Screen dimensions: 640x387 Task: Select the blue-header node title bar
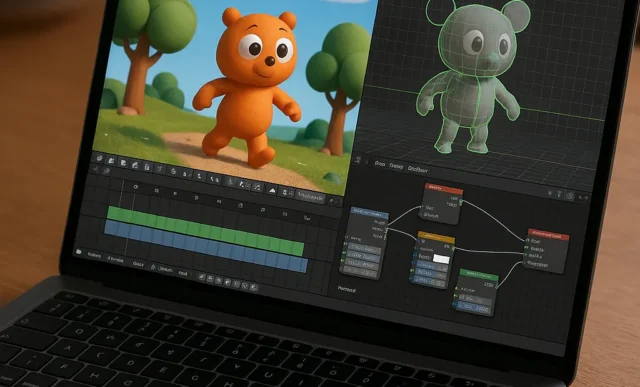(x=369, y=213)
